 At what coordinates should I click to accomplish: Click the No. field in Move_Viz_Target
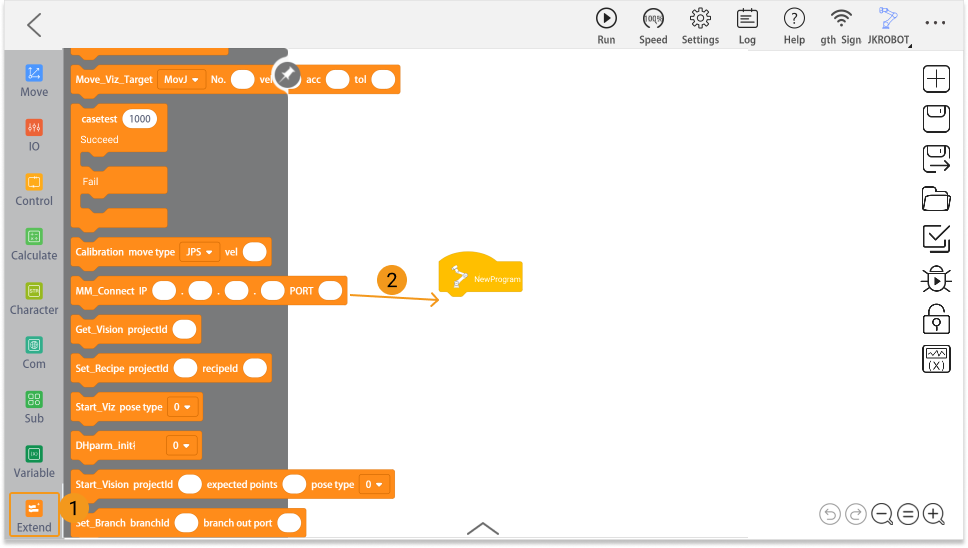[242, 80]
